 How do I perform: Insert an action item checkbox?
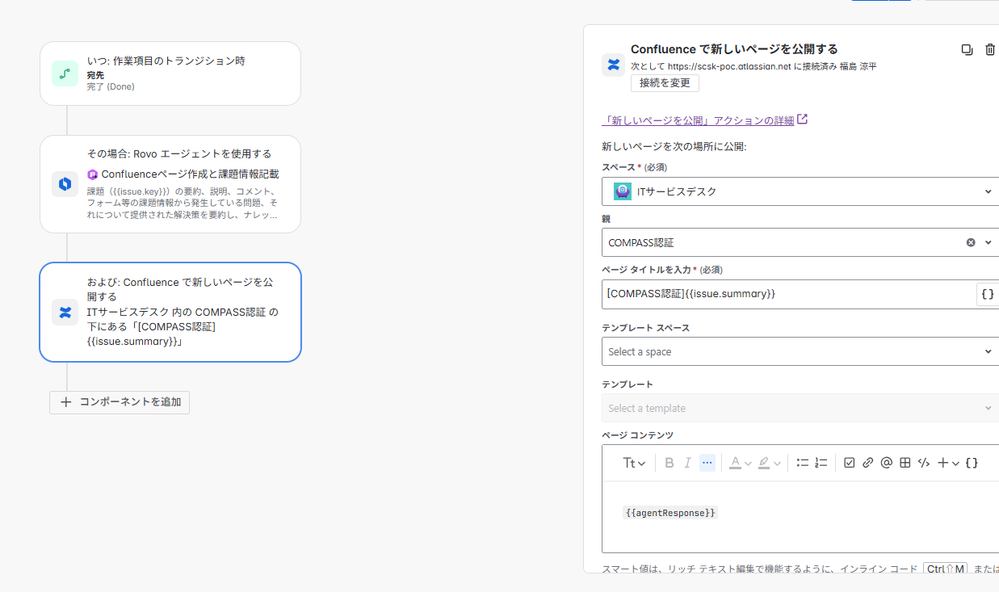point(849,463)
